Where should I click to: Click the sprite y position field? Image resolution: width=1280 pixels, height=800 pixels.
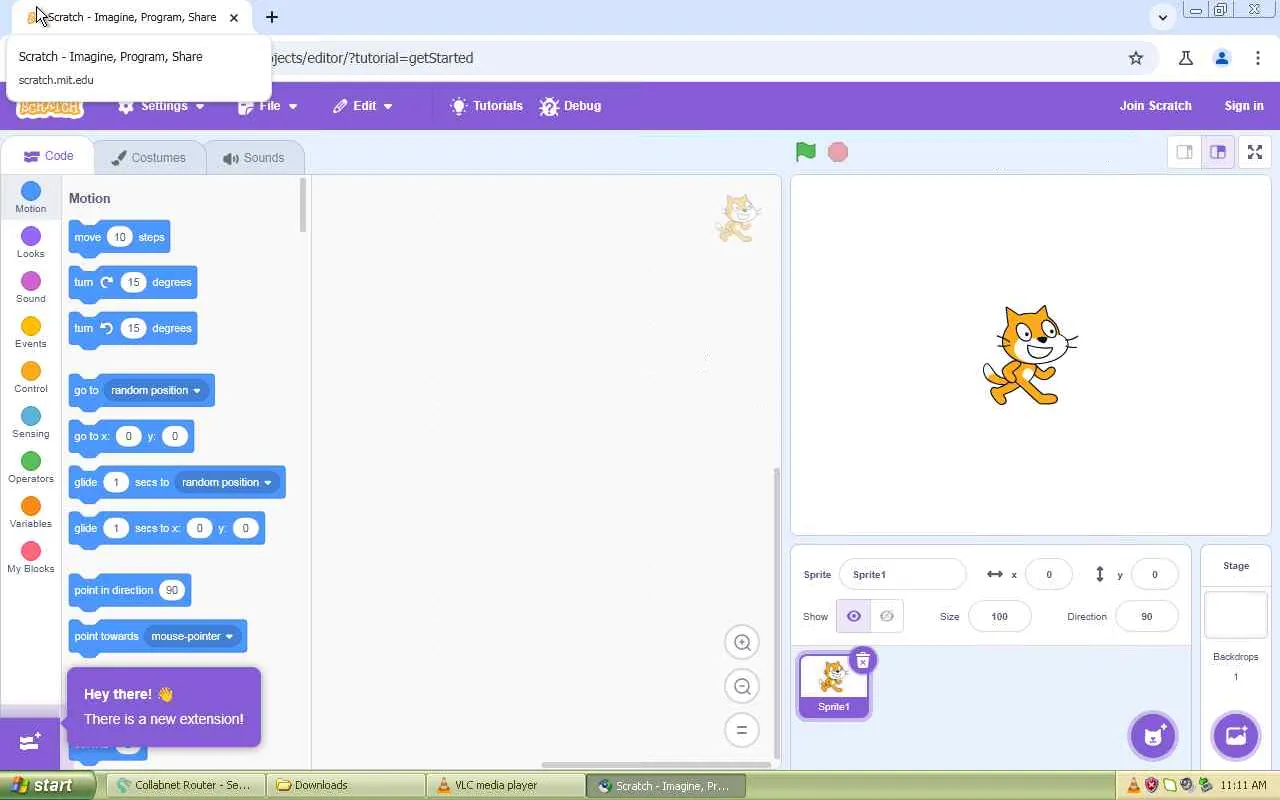tap(1154, 575)
